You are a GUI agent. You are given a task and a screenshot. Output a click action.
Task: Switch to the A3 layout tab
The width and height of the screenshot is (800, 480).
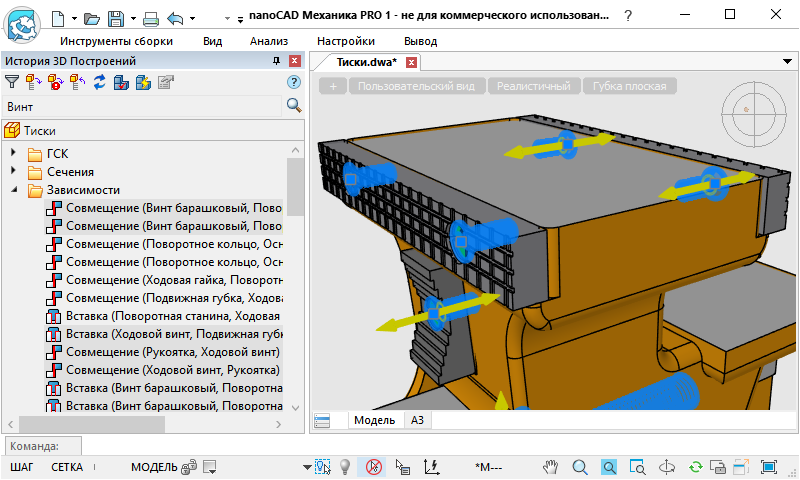tap(418, 420)
